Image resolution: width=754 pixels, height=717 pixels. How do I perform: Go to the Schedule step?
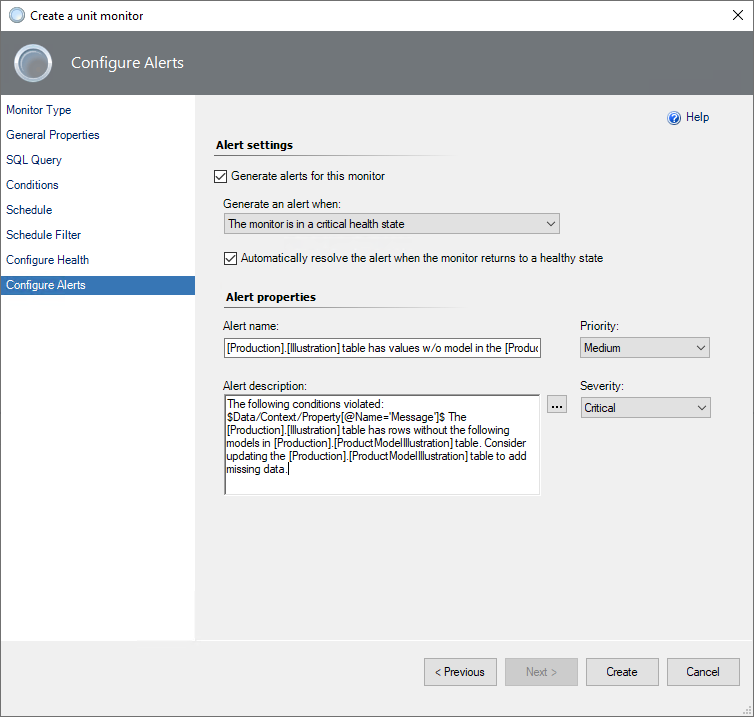29,210
